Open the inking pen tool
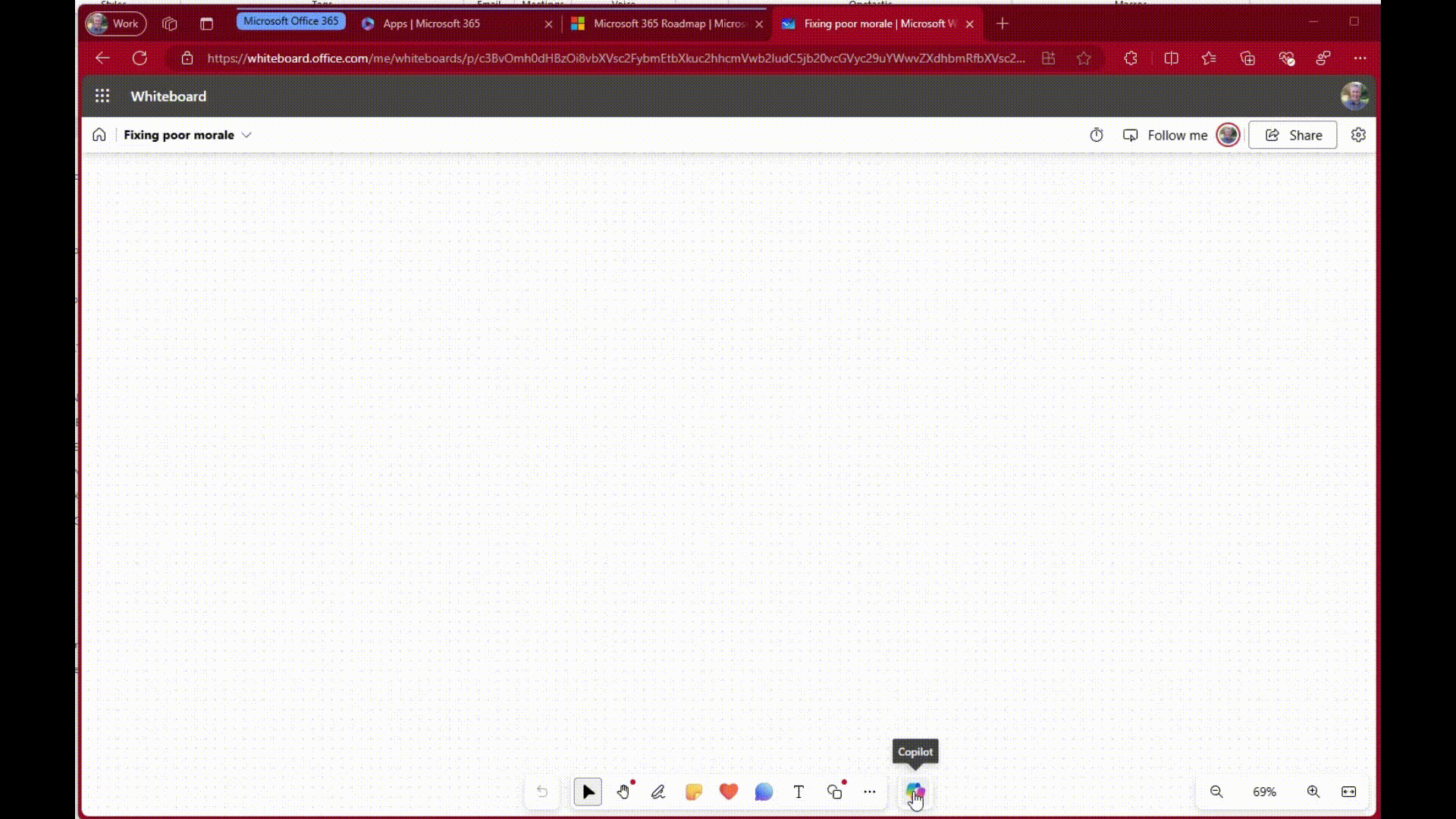 click(658, 792)
